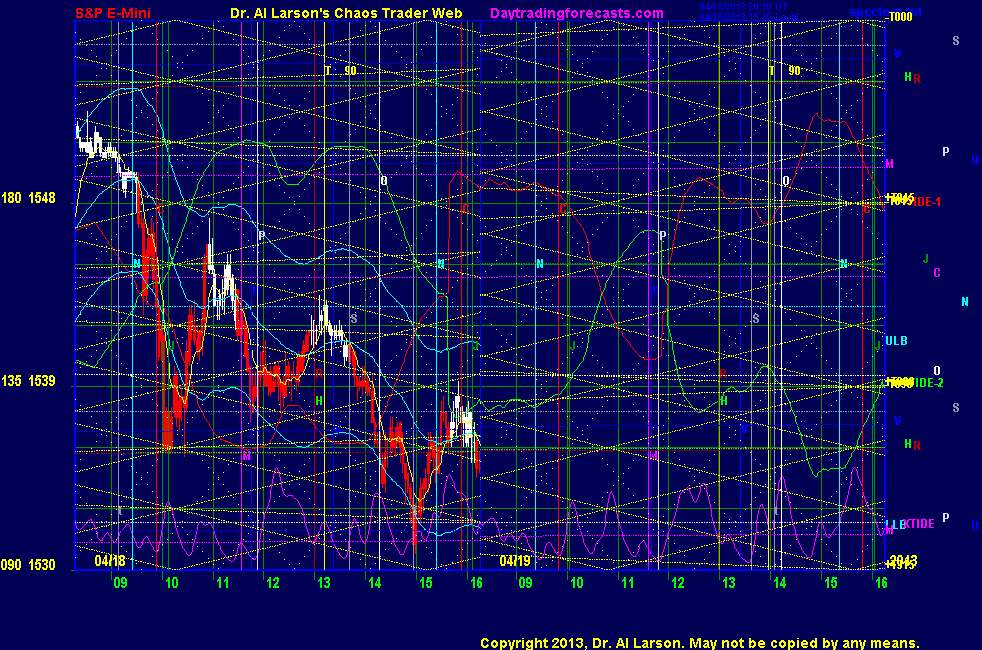Click the yellow "T000" level label

pos(901,18)
